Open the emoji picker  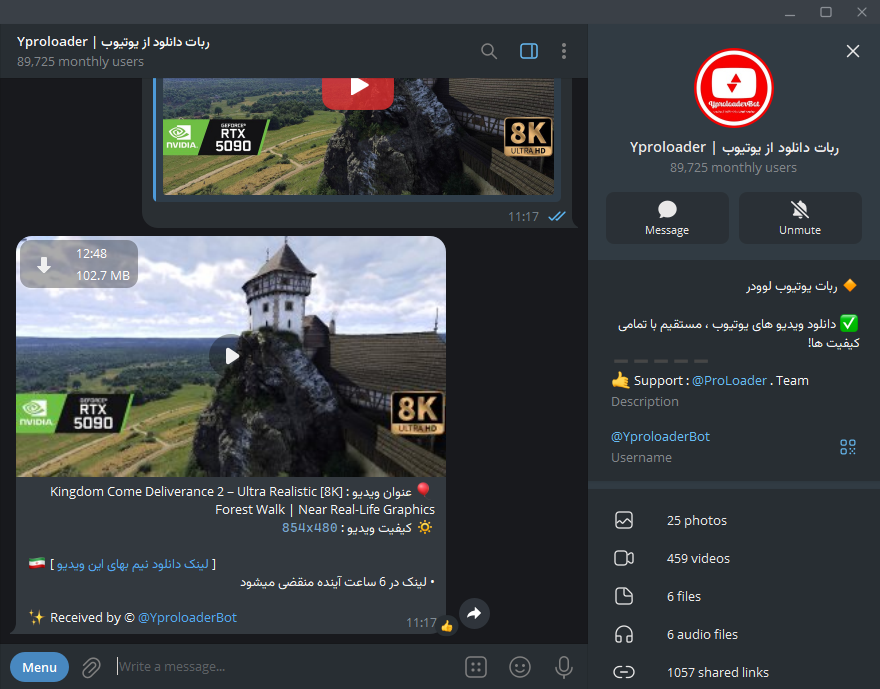[x=520, y=667]
